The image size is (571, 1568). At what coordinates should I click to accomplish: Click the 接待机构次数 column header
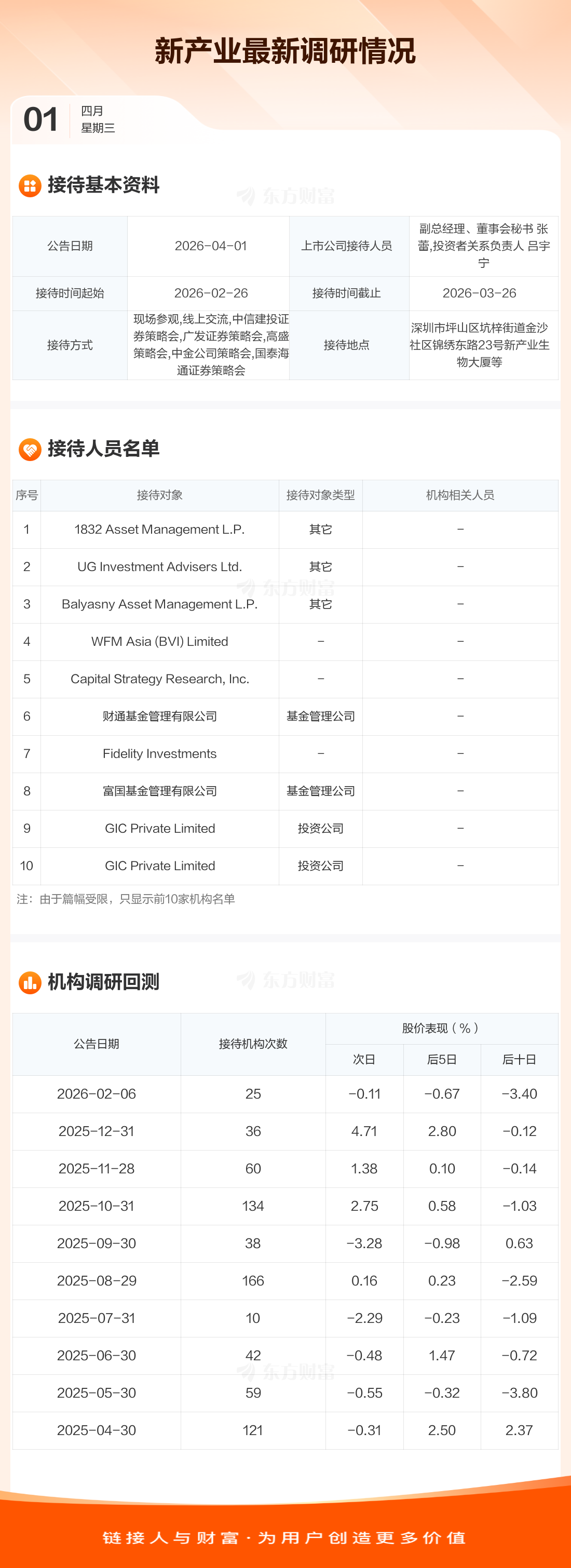click(x=253, y=1044)
